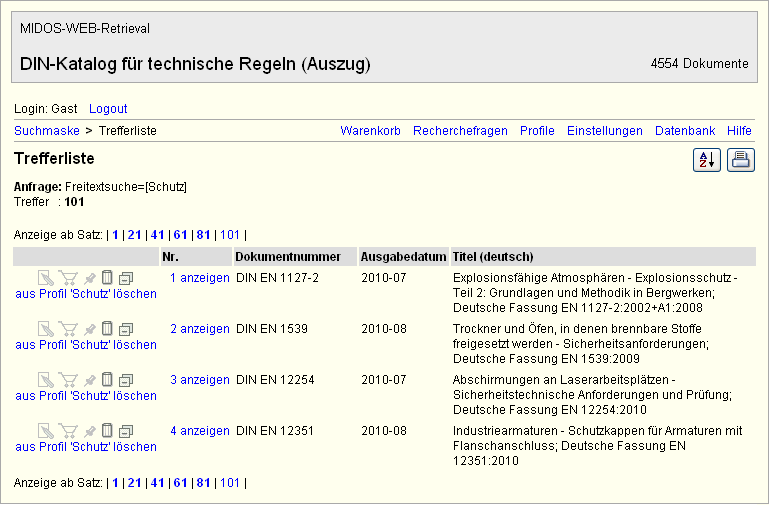Screen dimensions: 769x505
Task: Click the print results icon
Action: (x=740, y=160)
